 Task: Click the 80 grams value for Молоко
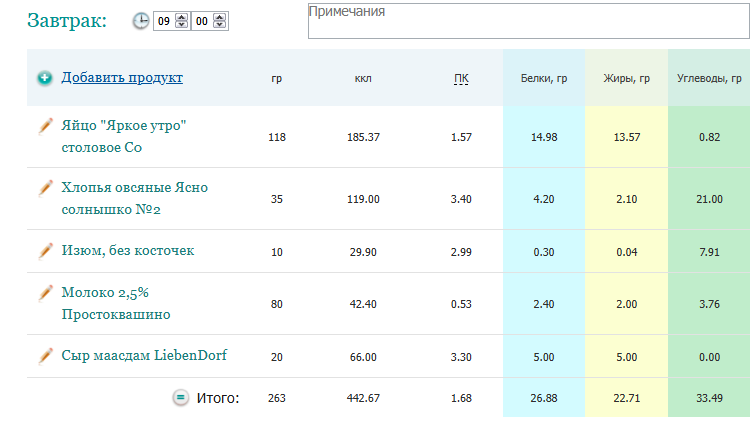(277, 304)
